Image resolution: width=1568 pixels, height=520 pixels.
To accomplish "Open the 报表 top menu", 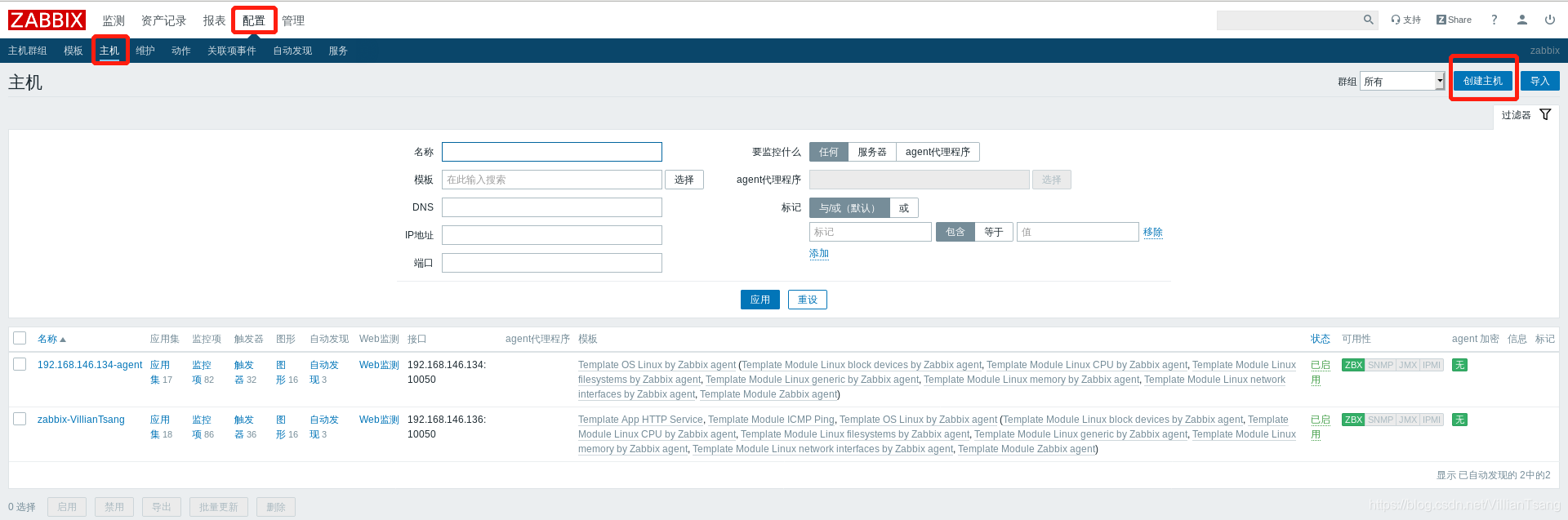I will pos(214,20).
